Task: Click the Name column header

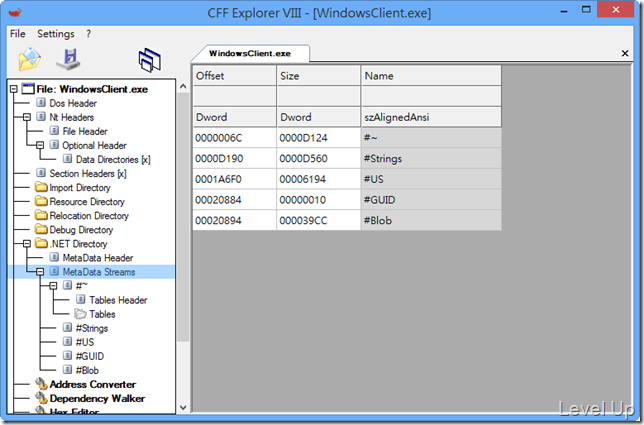Action: [x=431, y=76]
